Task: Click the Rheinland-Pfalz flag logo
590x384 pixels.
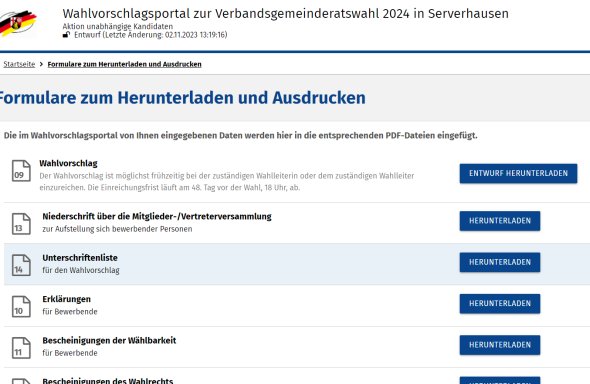Action: pos(18,23)
